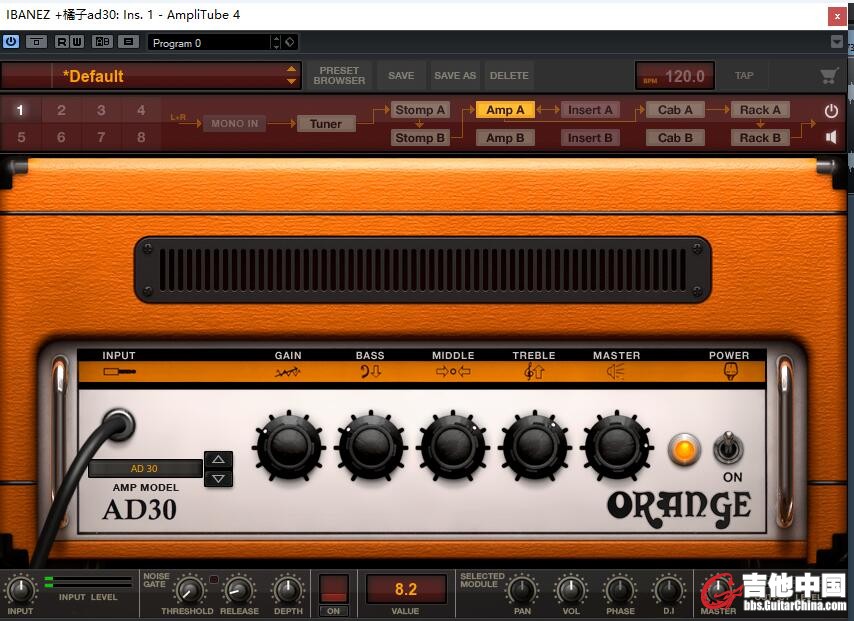Open the Preset Browser
The width and height of the screenshot is (854, 621).
(339, 76)
